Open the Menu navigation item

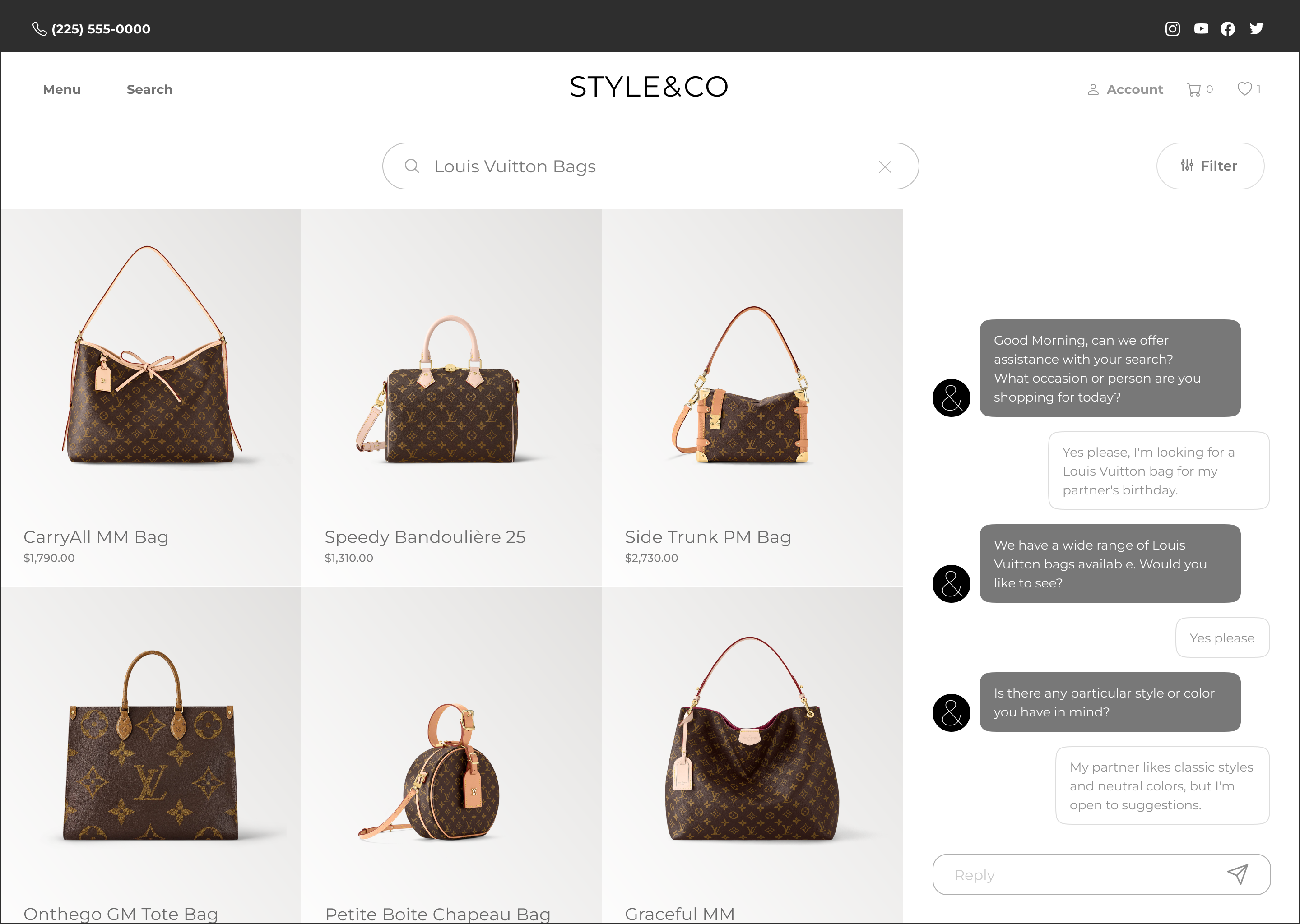(x=61, y=89)
